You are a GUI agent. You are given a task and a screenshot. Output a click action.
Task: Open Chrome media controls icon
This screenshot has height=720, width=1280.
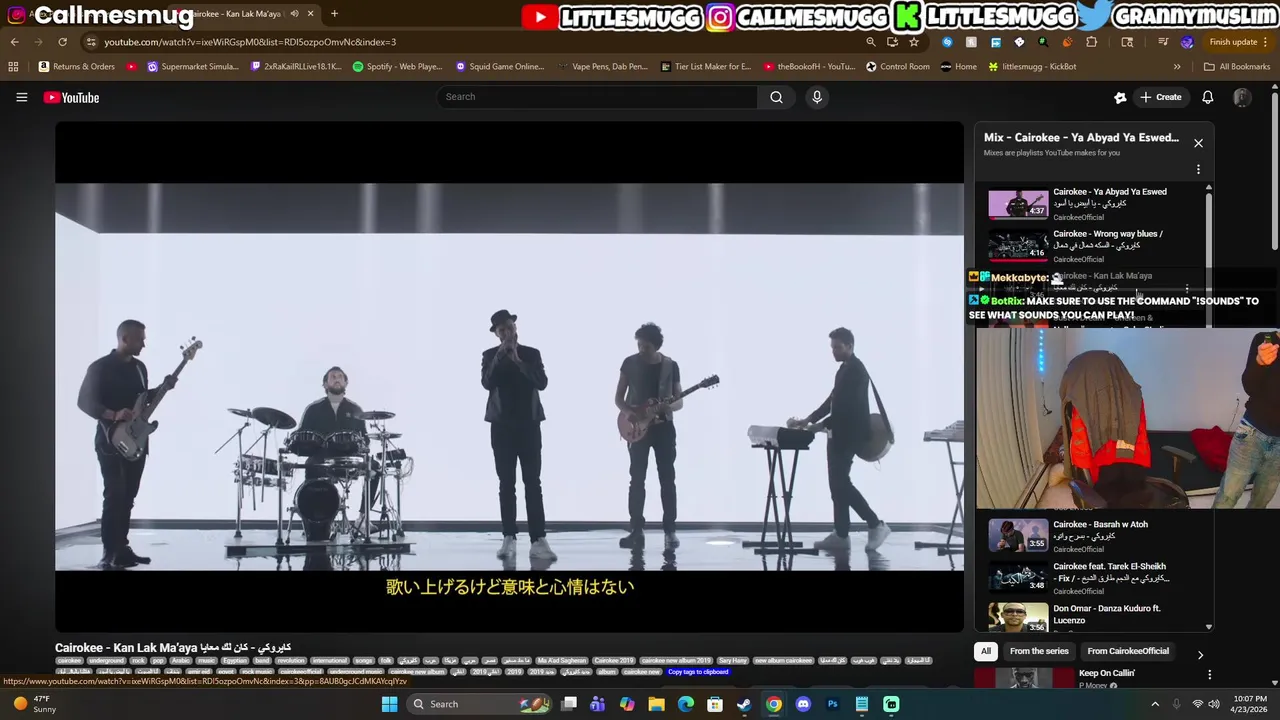pos(1163,42)
